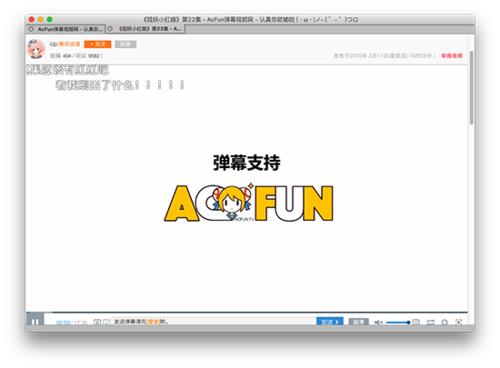Open the orange uploader name link
The width and height of the screenshot is (500, 368).
pos(69,44)
